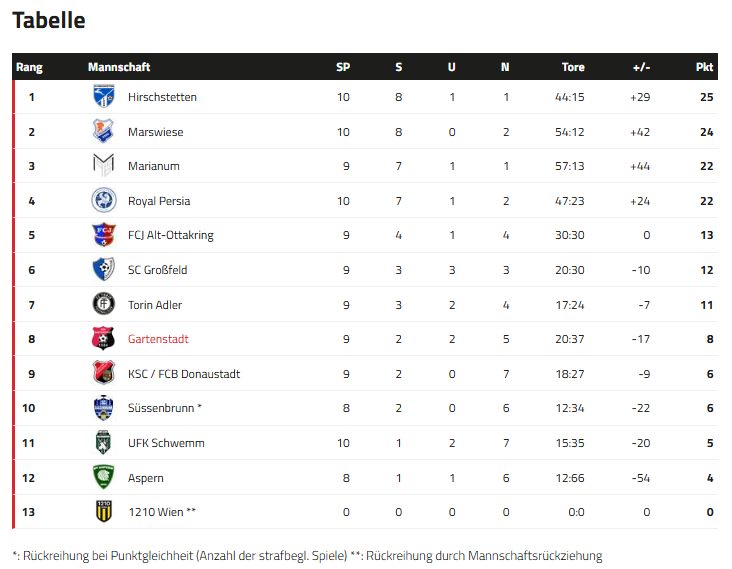This screenshot has height=569, width=732.
Task: Click the KSC / FCB Donaustadt logo
Action: pyautogui.click(x=104, y=374)
